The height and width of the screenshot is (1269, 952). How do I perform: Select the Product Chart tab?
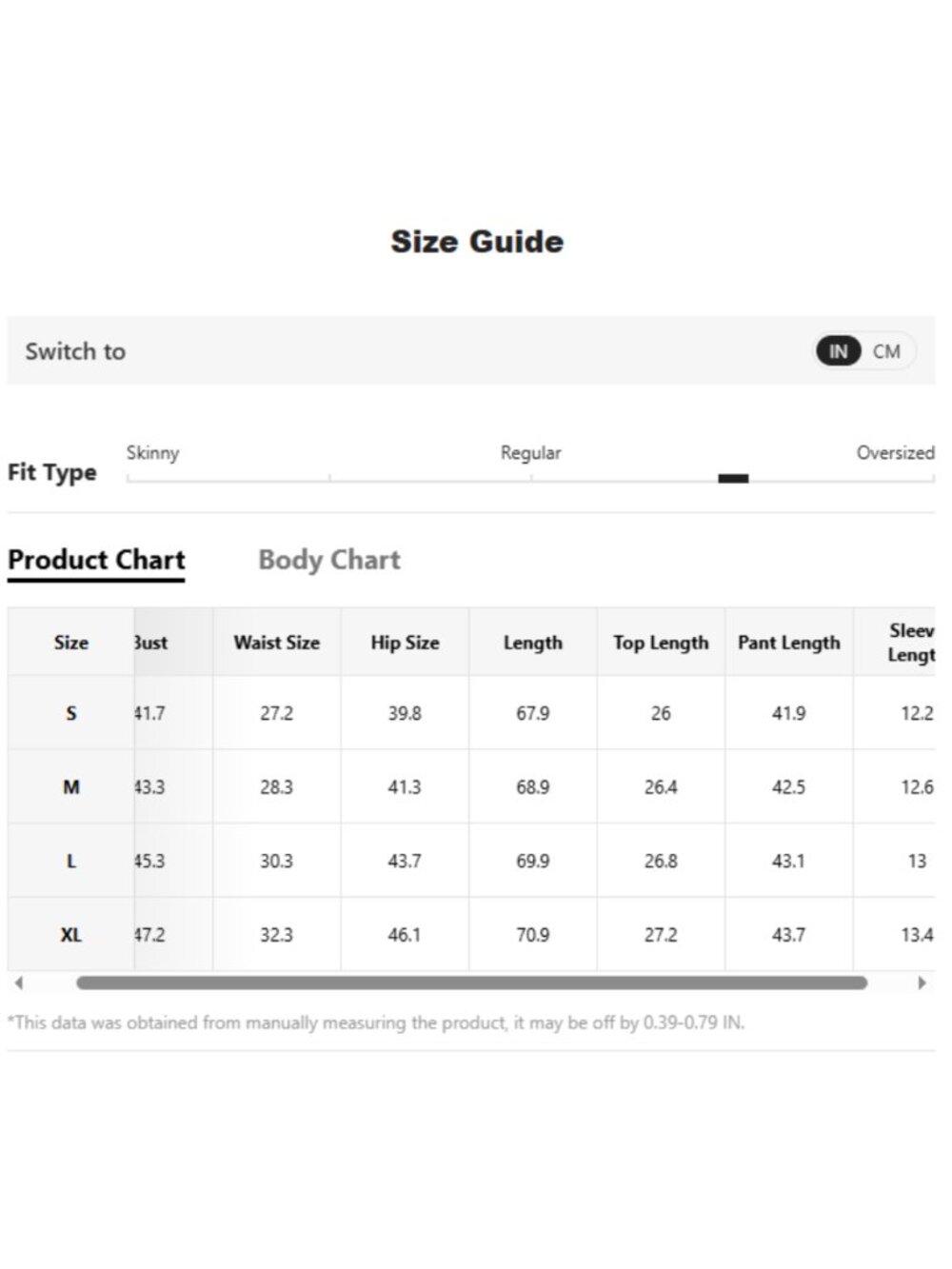[x=96, y=560]
